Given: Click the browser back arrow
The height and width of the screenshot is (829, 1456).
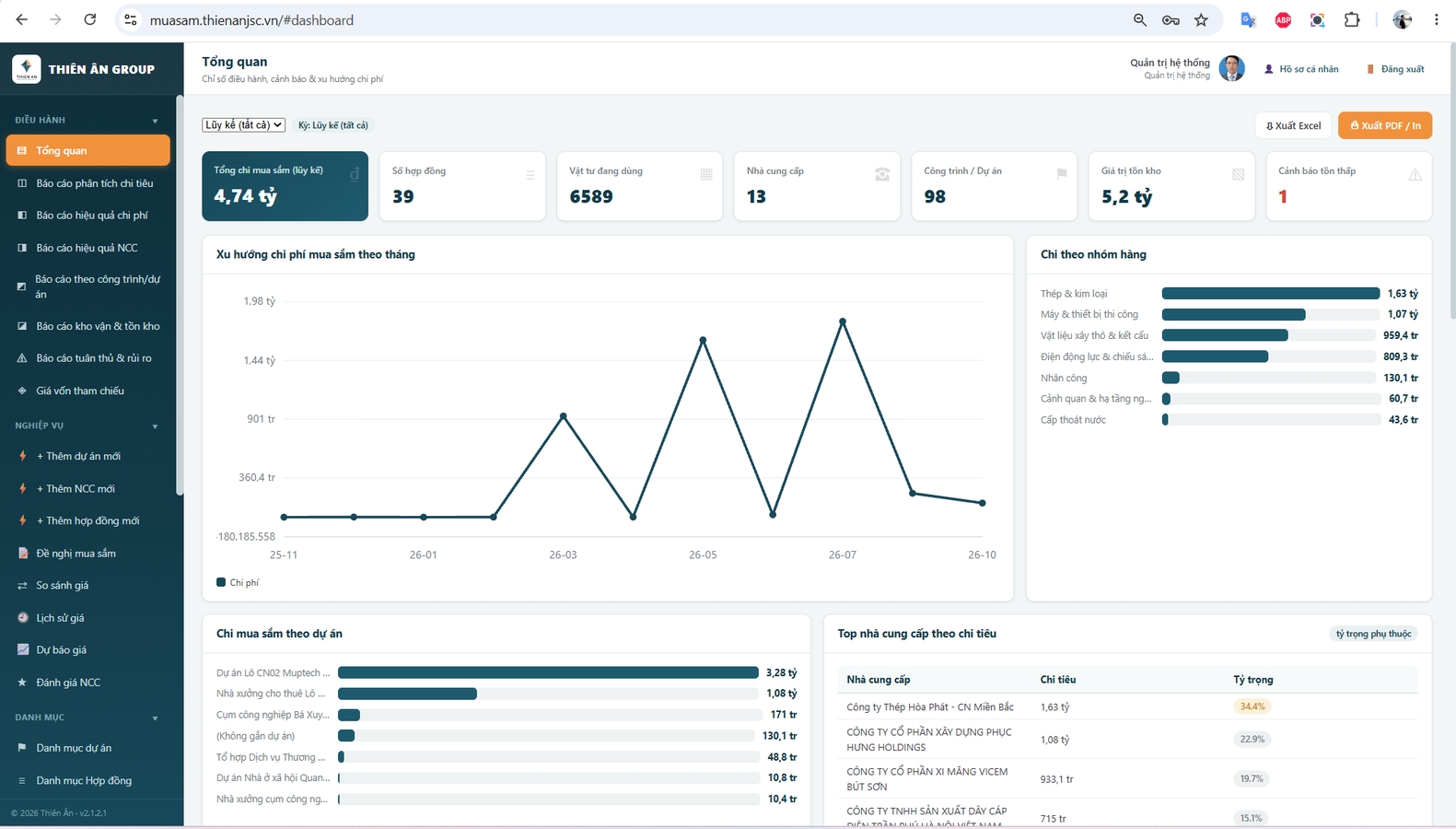Looking at the screenshot, I should pyautogui.click(x=22, y=19).
